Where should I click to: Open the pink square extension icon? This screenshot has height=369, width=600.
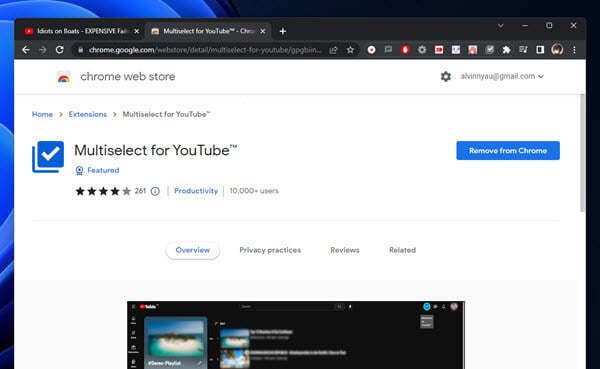473,50
